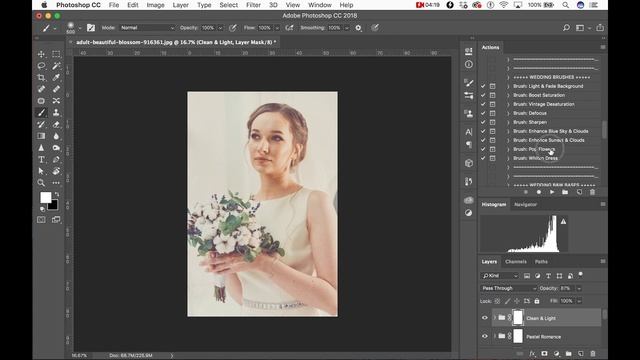Open the brush settings panel in options bar
This screenshot has width=640, height=360.
tap(91, 28)
